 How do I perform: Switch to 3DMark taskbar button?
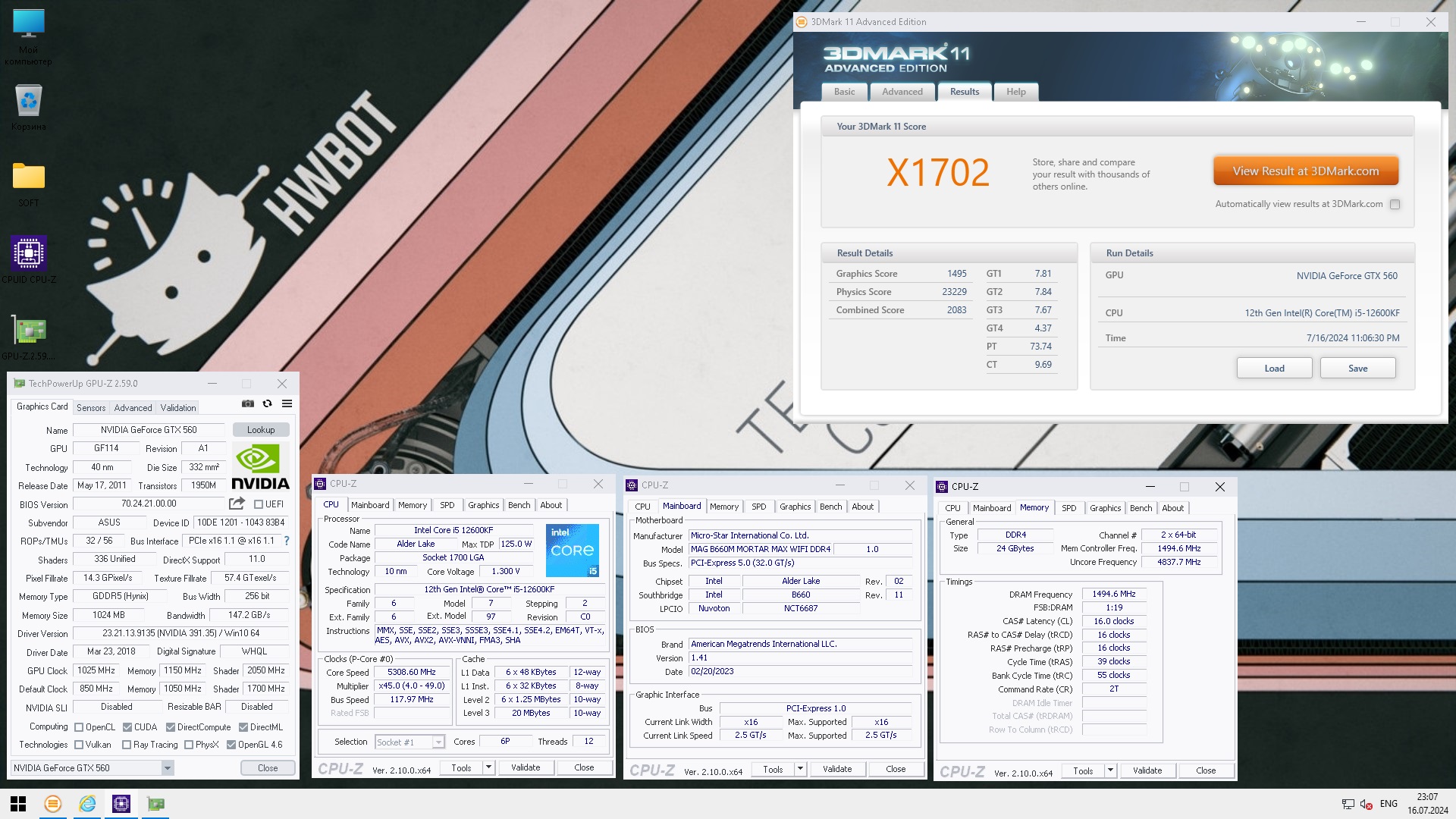52,804
